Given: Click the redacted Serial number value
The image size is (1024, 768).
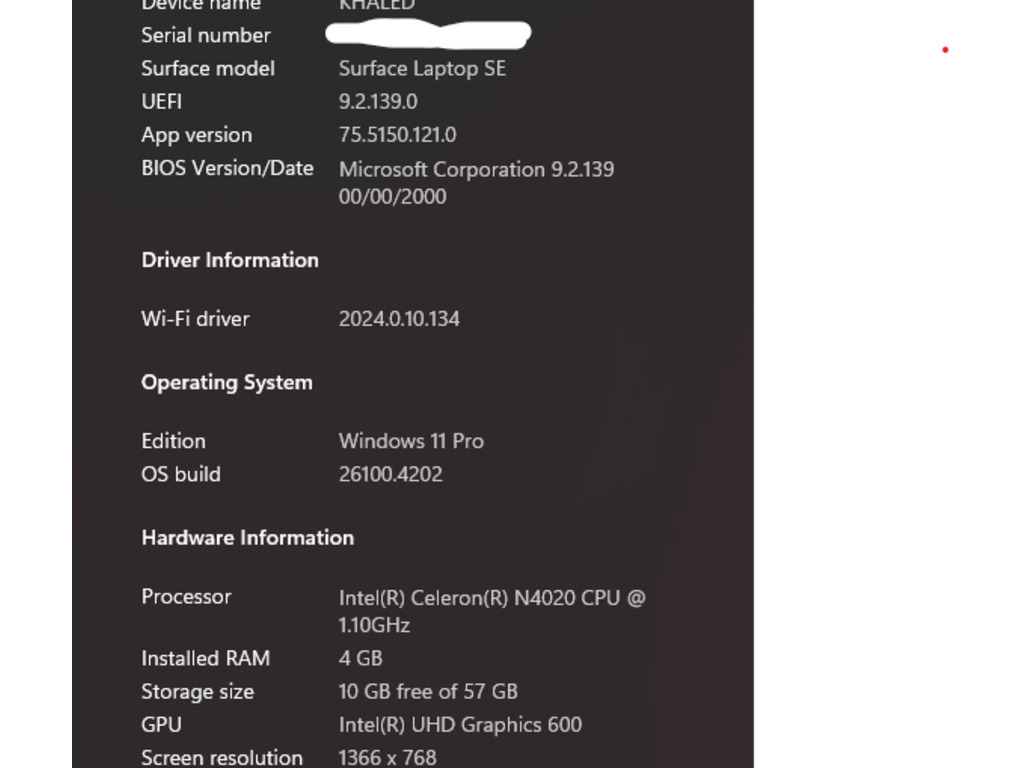Looking at the screenshot, I should point(428,34).
